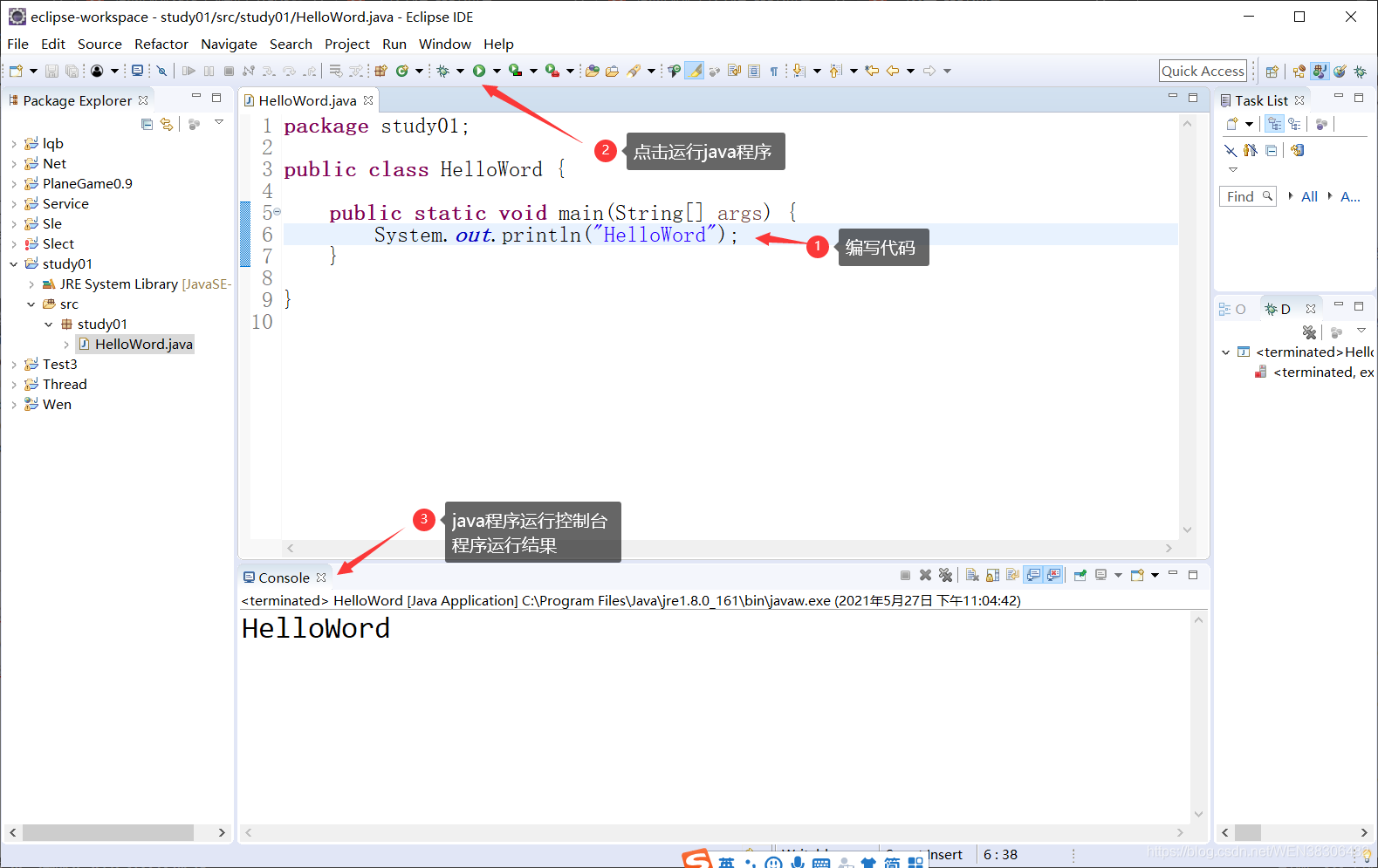1378x868 pixels.
Task: Click the Back navigation arrow
Action: point(893,71)
